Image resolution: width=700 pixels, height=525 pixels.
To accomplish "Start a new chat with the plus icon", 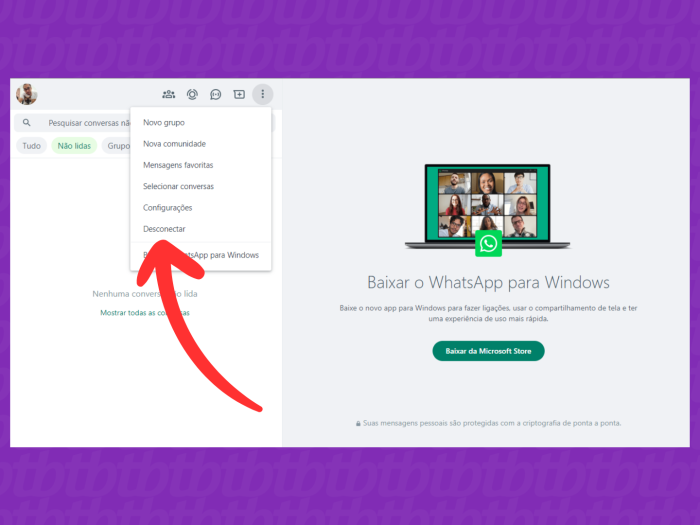I will (x=239, y=94).
